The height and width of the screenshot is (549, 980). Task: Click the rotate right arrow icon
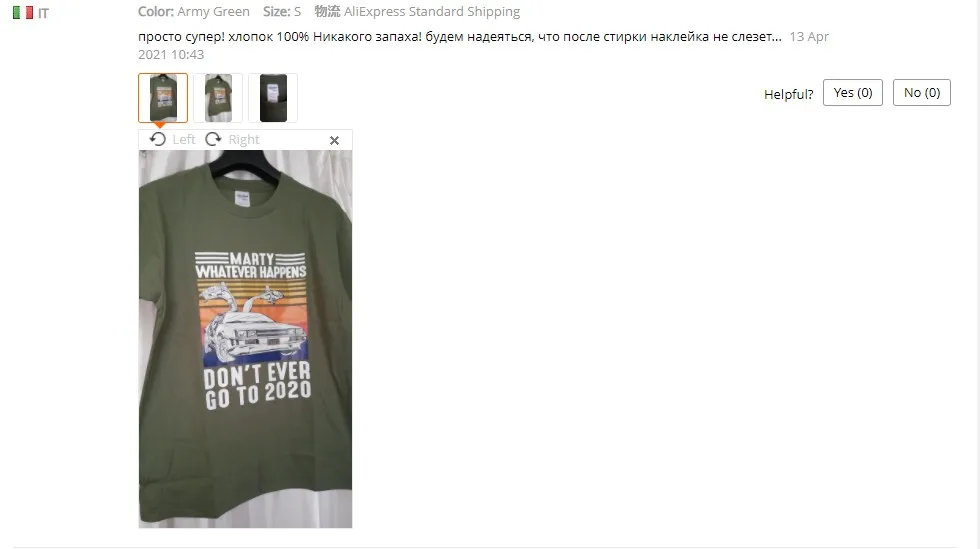point(213,139)
